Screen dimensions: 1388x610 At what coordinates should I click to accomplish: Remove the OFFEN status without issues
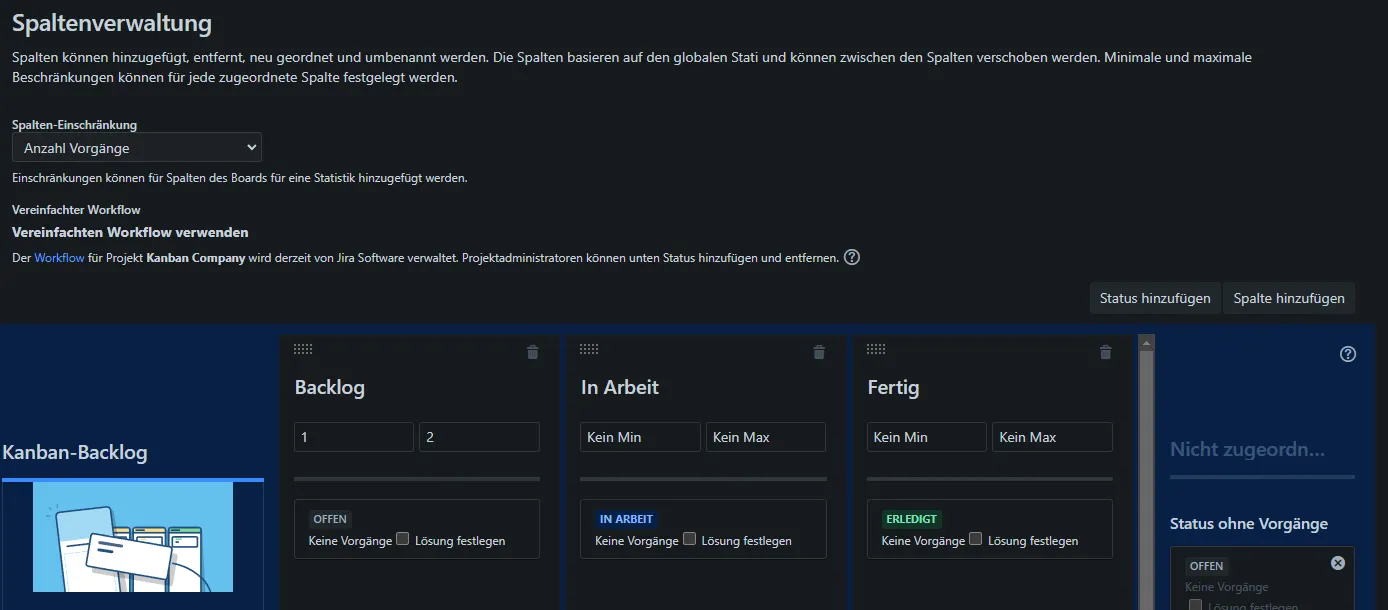click(1338, 563)
